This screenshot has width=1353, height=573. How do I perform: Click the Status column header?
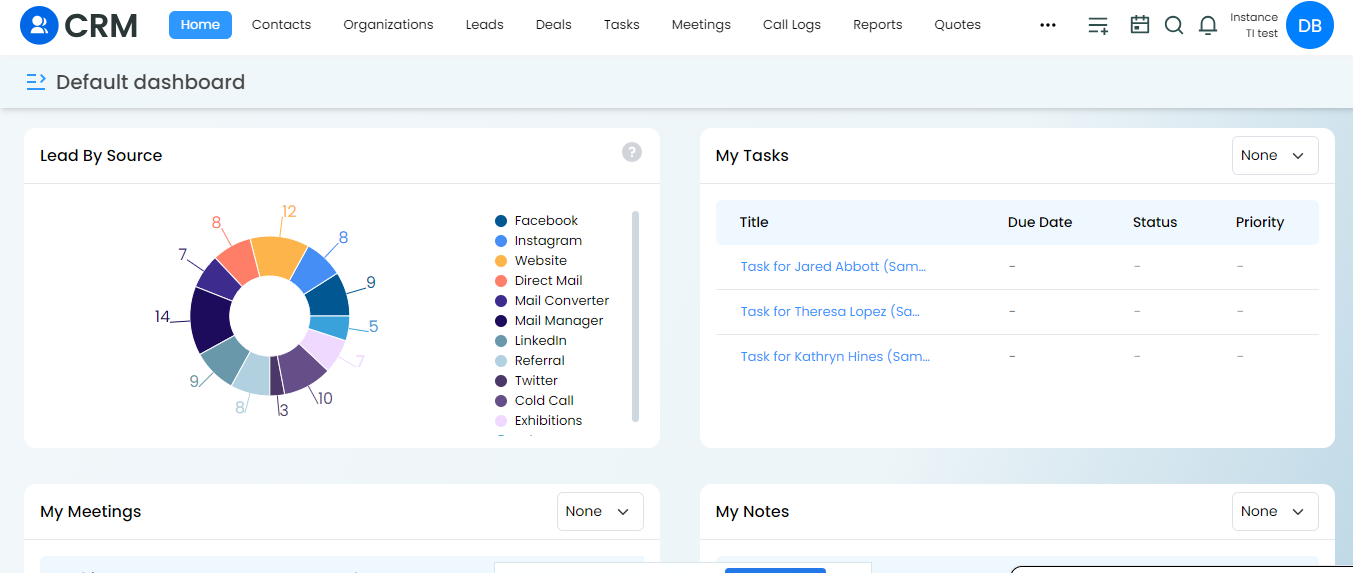click(x=1155, y=222)
